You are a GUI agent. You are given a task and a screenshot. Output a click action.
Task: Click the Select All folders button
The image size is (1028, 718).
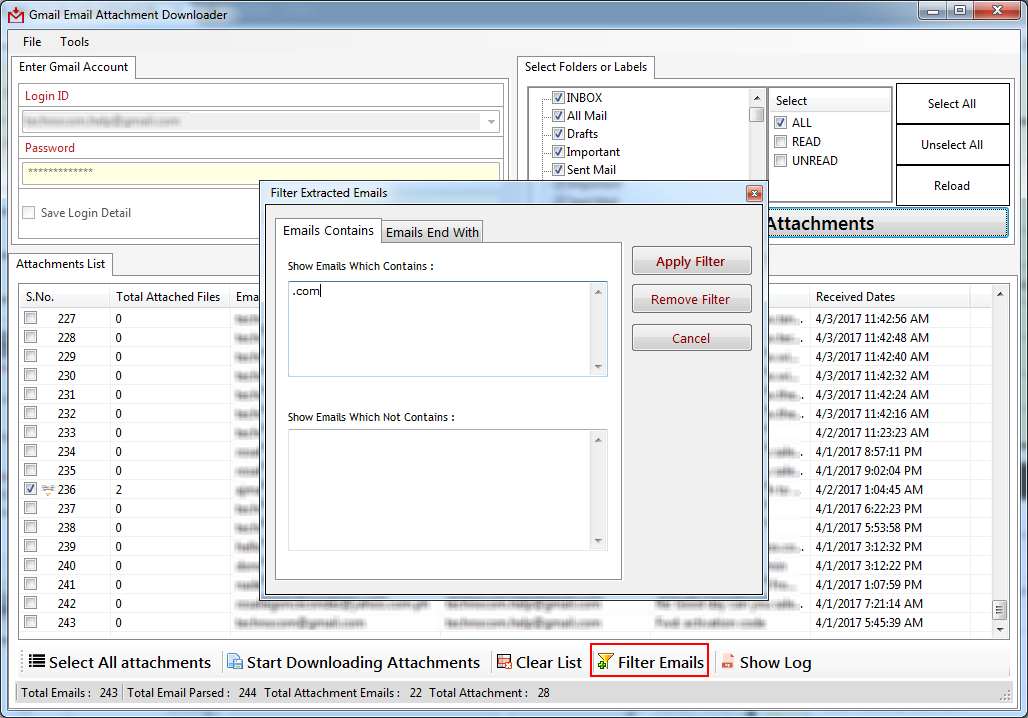pos(952,104)
